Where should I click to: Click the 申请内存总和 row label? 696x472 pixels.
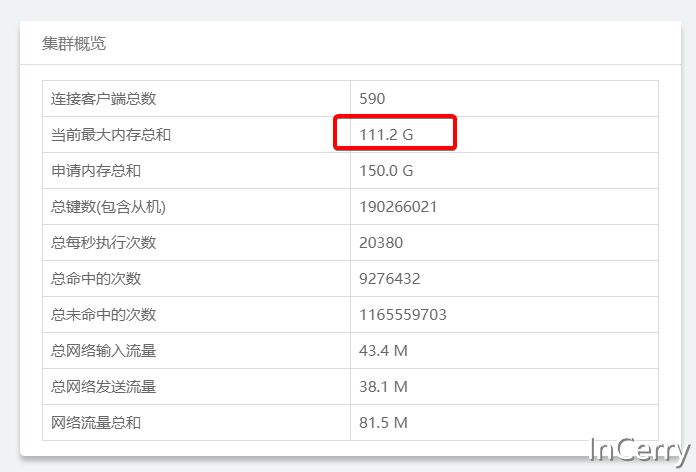click(96, 171)
